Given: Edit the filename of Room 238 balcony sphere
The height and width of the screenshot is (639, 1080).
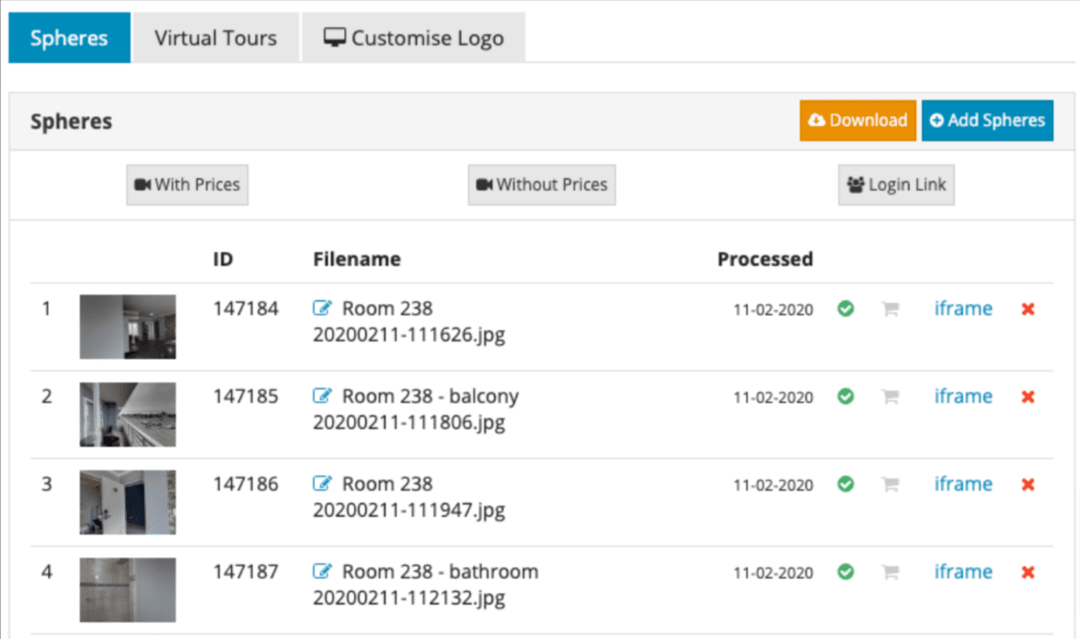Looking at the screenshot, I should click(x=322, y=395).
